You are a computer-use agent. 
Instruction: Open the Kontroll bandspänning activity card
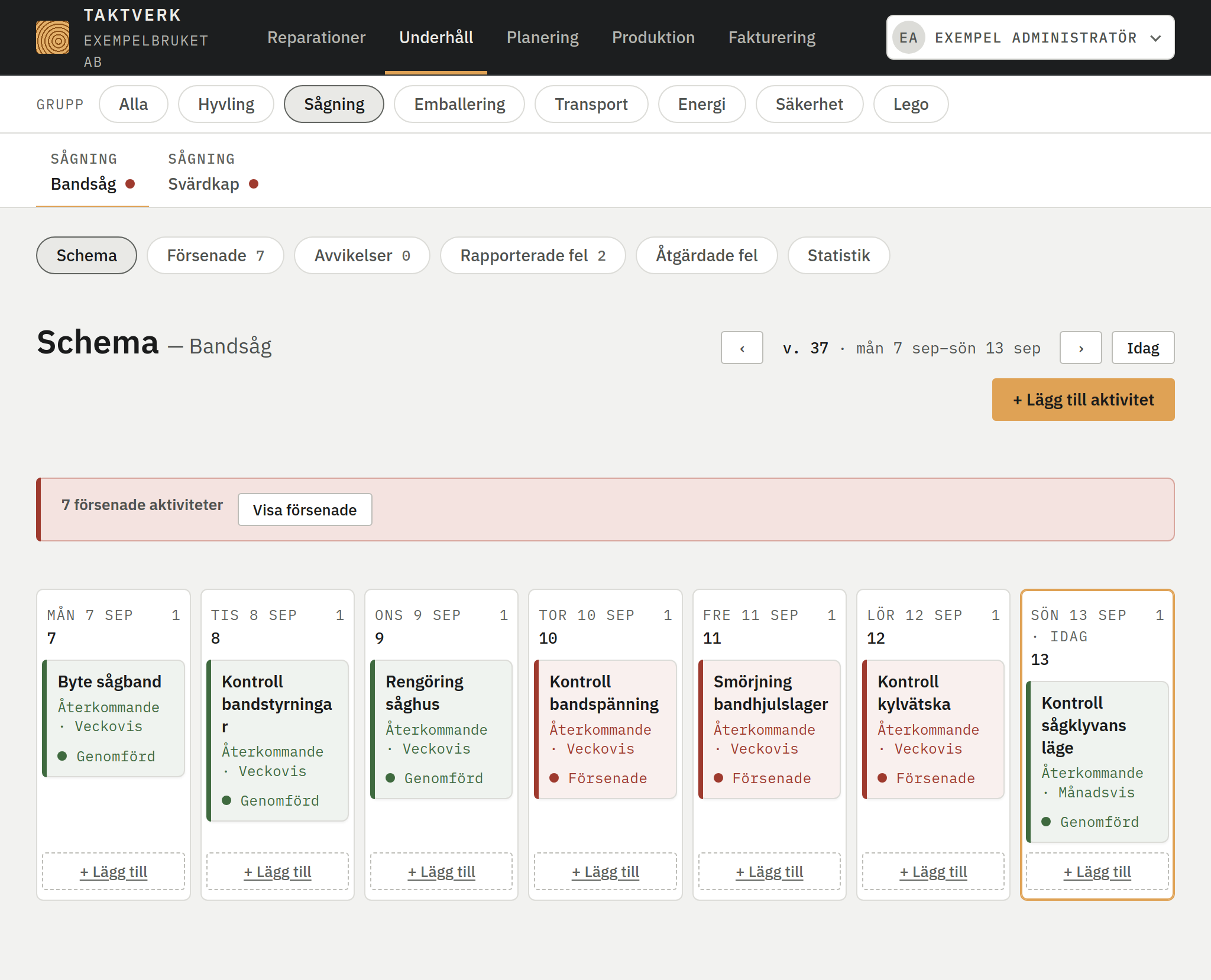[x=605, y=729]
